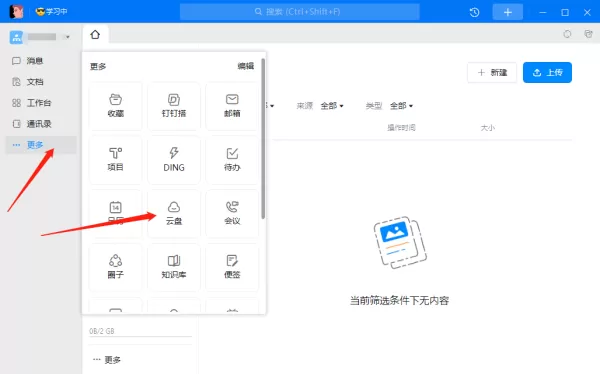
Task: Click the home tab icon
Action: click(x=95, y=35)
